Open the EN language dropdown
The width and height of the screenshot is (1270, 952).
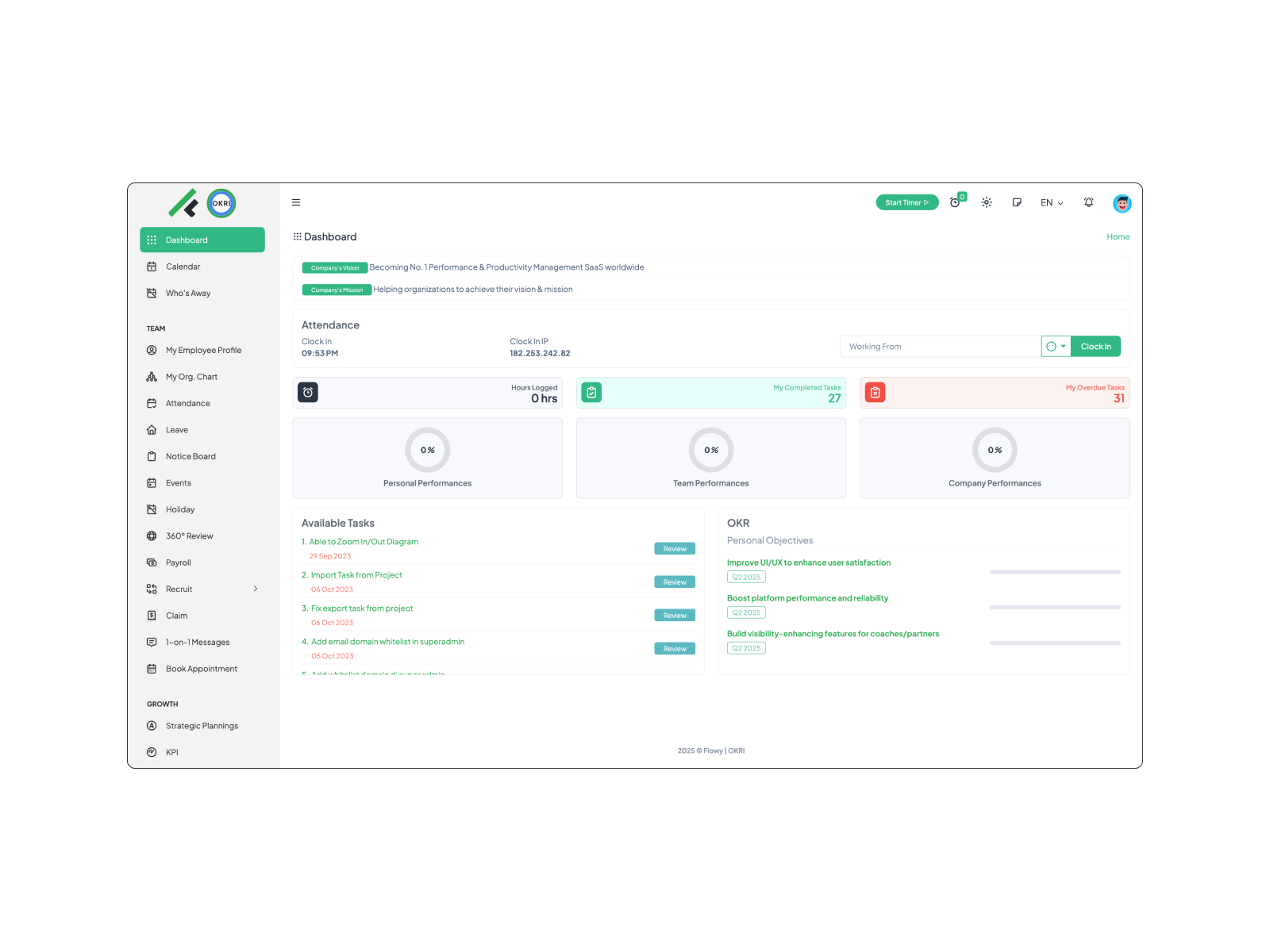pyautogui.click(x=1052, y=203)
